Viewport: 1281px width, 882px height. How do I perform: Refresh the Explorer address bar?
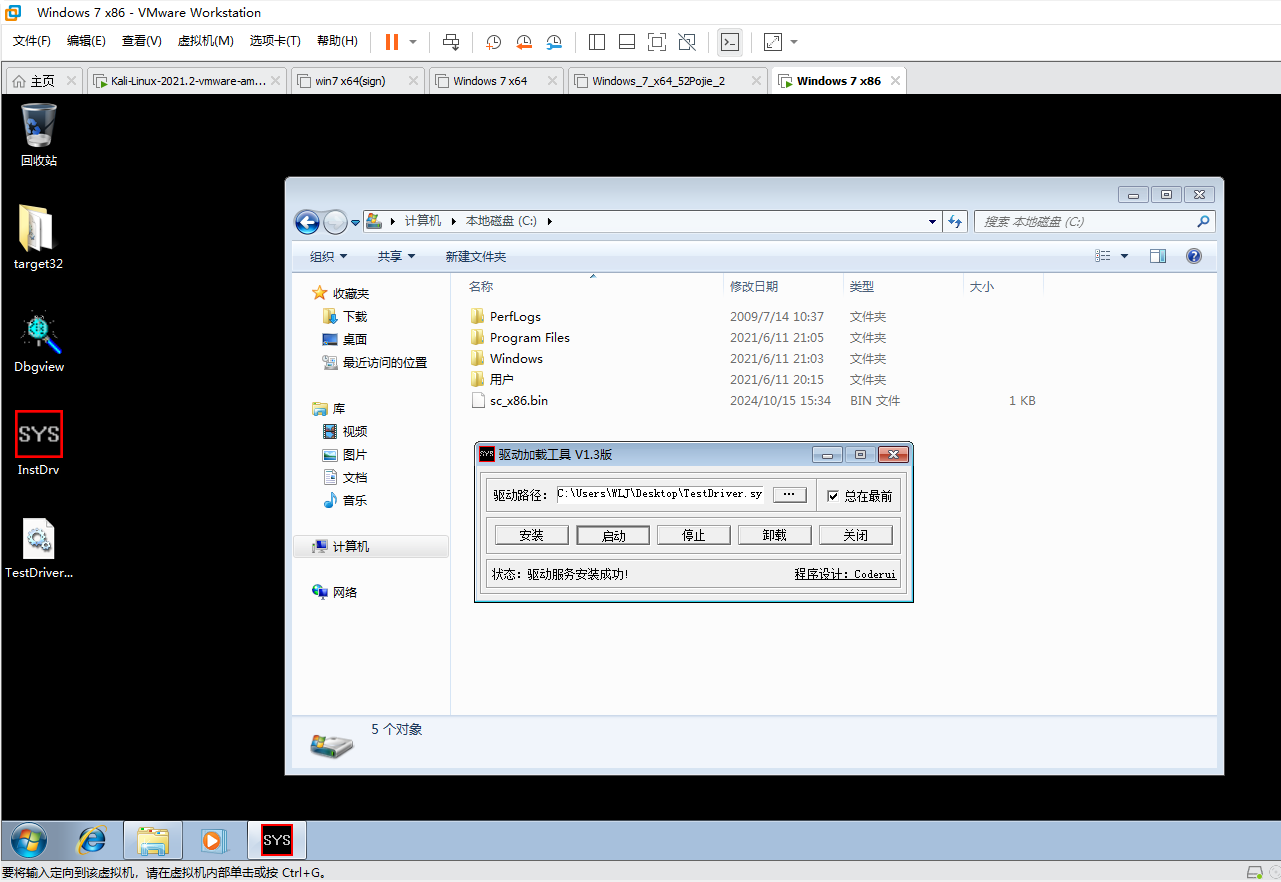click(x=954, y=222)
